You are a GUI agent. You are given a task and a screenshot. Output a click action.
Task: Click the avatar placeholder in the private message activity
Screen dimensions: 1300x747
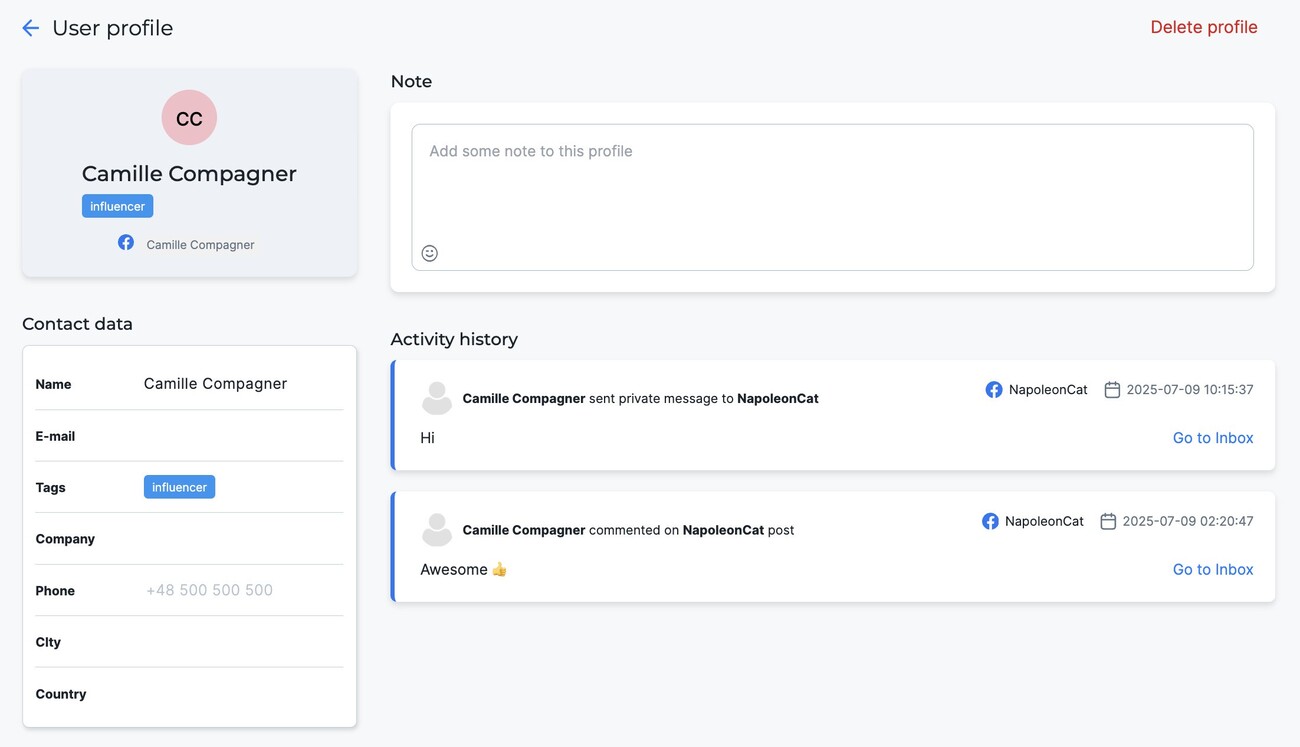coord(437,397)
